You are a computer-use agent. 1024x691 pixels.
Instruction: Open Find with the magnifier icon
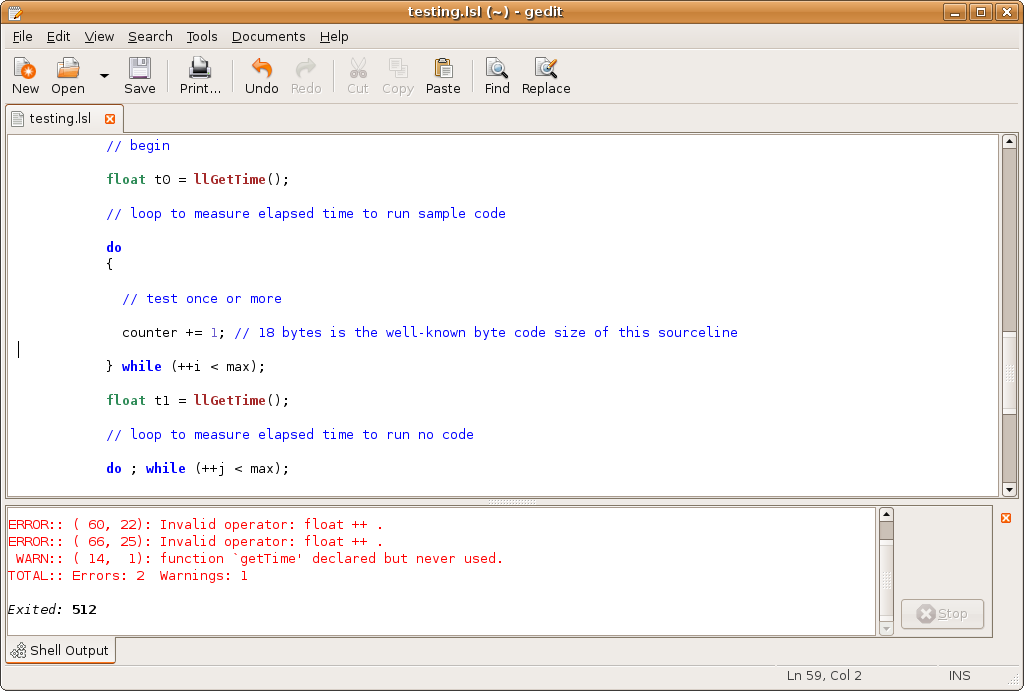click(x=497, y=69)
